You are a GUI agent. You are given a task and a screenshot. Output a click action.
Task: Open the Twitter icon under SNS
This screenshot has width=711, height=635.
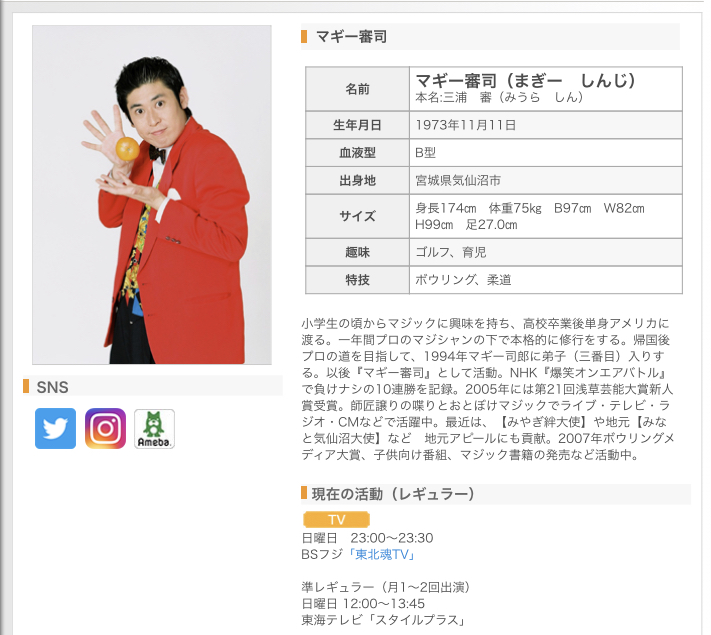55,428
